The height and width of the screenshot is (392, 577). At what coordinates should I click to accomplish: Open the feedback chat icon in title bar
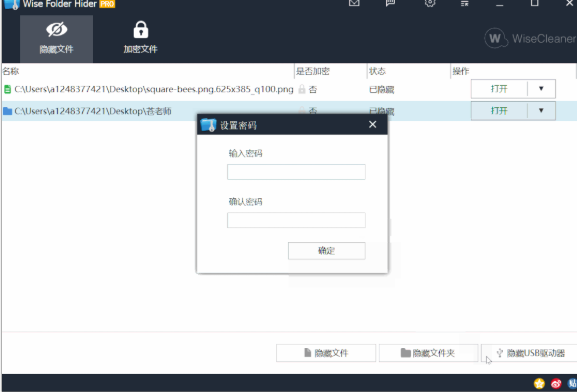(390, 3)
